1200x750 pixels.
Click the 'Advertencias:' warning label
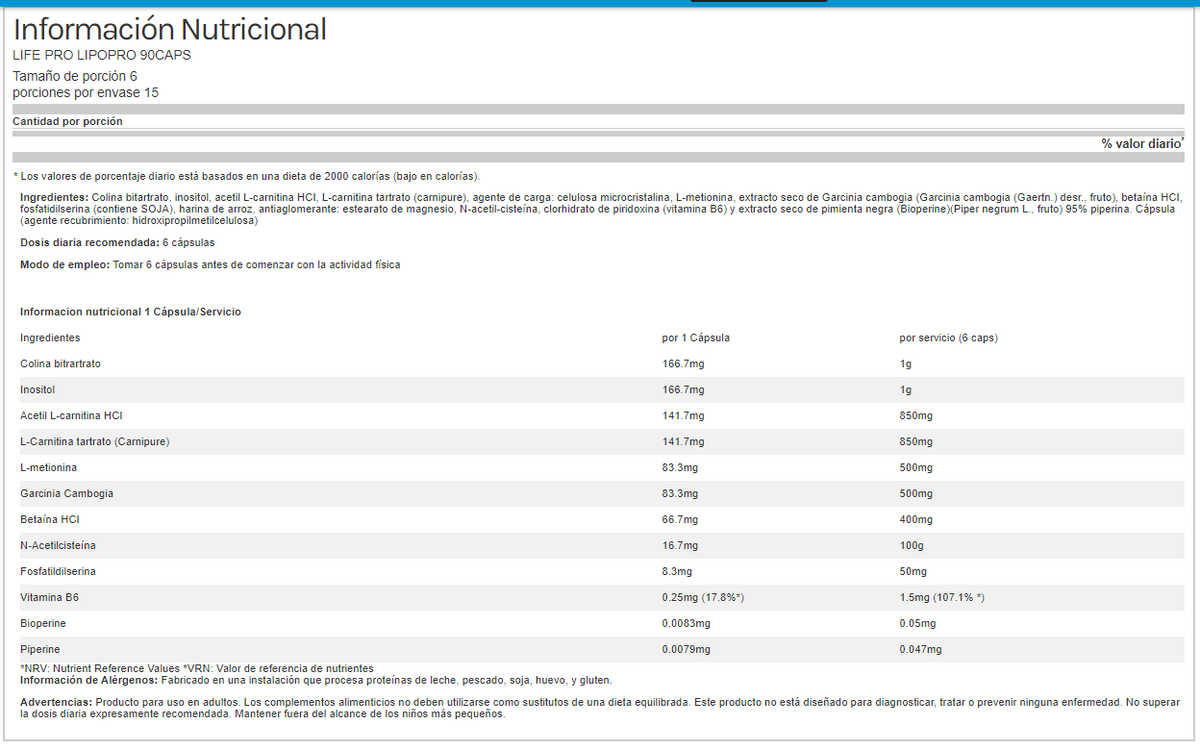point(57,703)
